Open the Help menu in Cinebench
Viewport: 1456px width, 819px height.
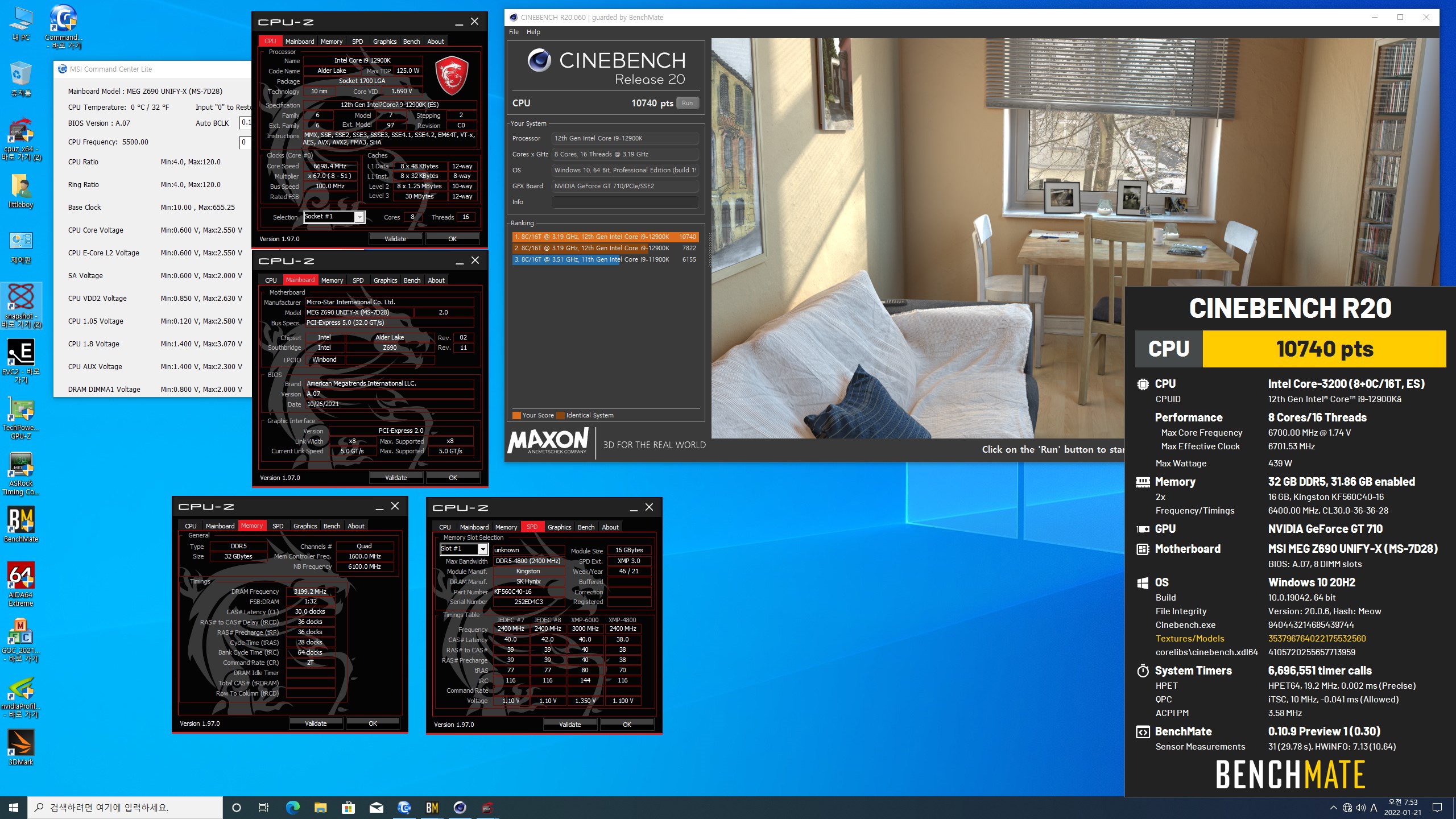533,32
